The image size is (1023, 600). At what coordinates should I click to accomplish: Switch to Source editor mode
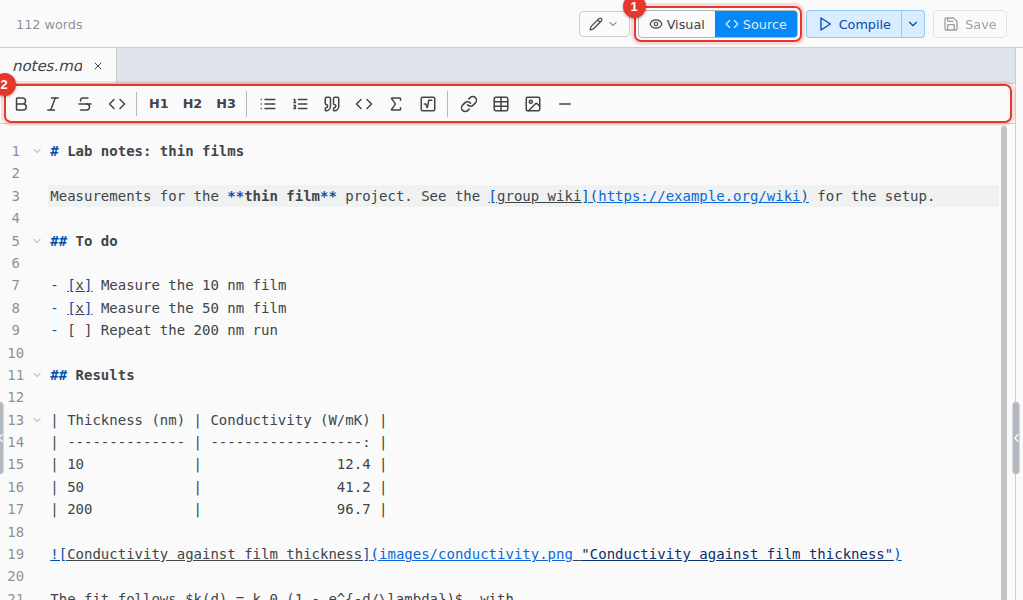click(x=756, y=24)
